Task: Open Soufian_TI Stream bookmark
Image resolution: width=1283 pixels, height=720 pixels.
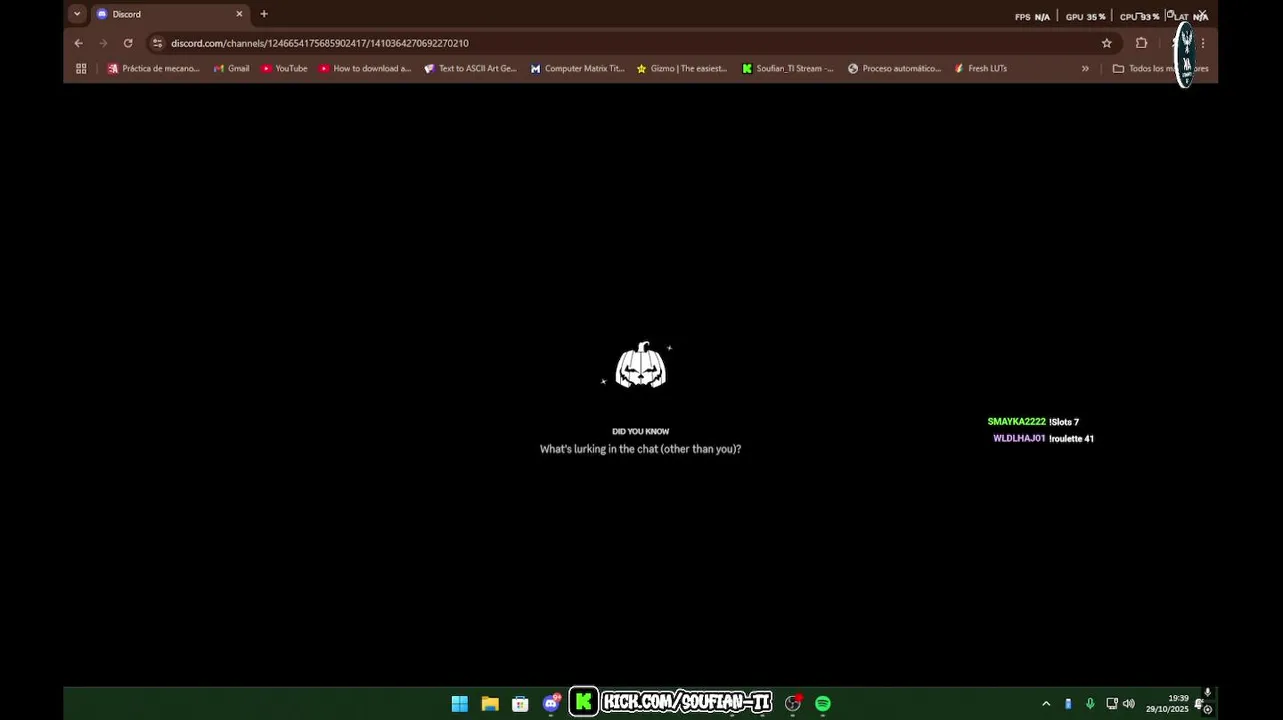Action: (787, 69)
